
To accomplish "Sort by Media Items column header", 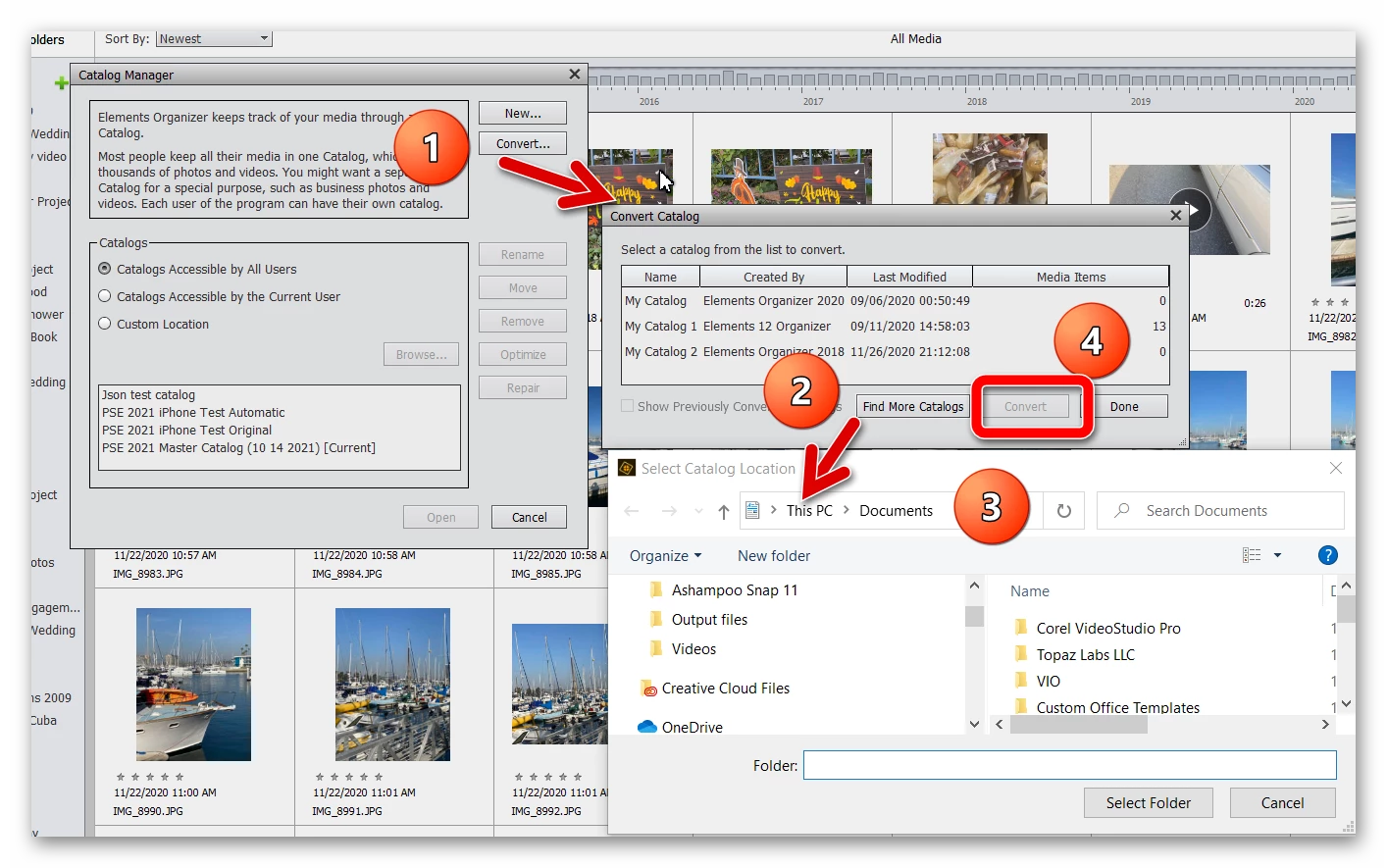I will click(1071, 278).
